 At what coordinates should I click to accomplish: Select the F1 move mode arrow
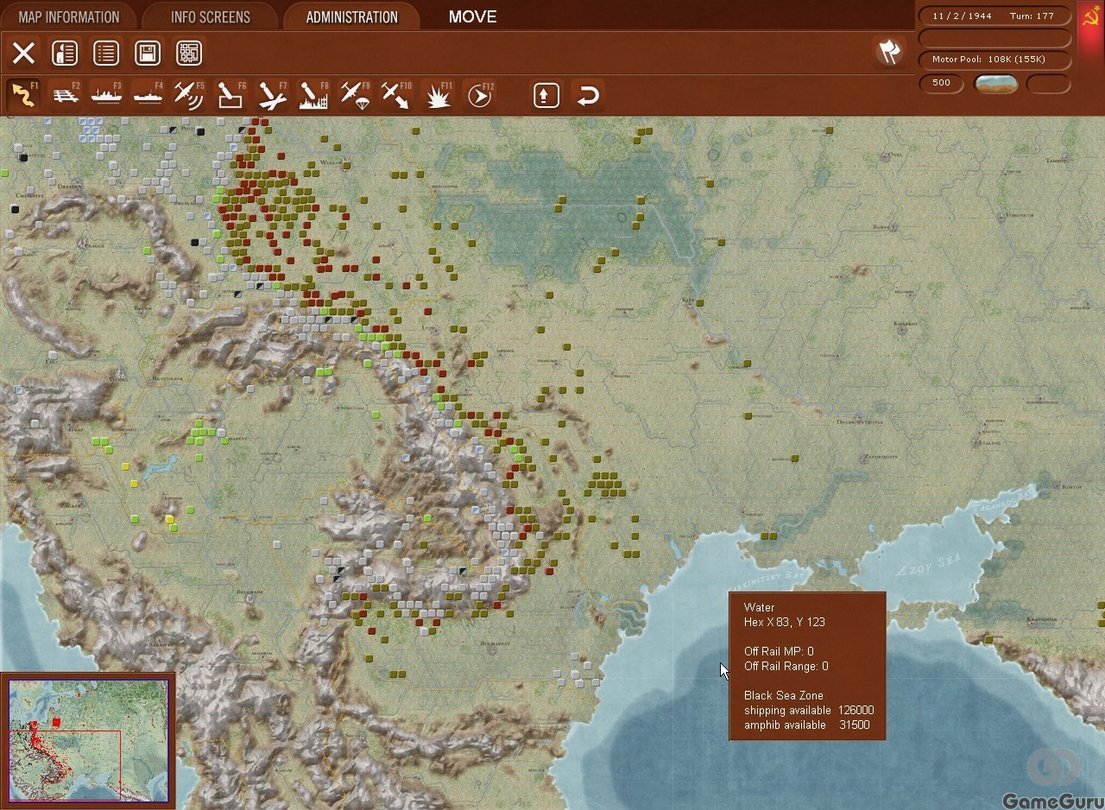pyautogui.click(x=24, y=95)
